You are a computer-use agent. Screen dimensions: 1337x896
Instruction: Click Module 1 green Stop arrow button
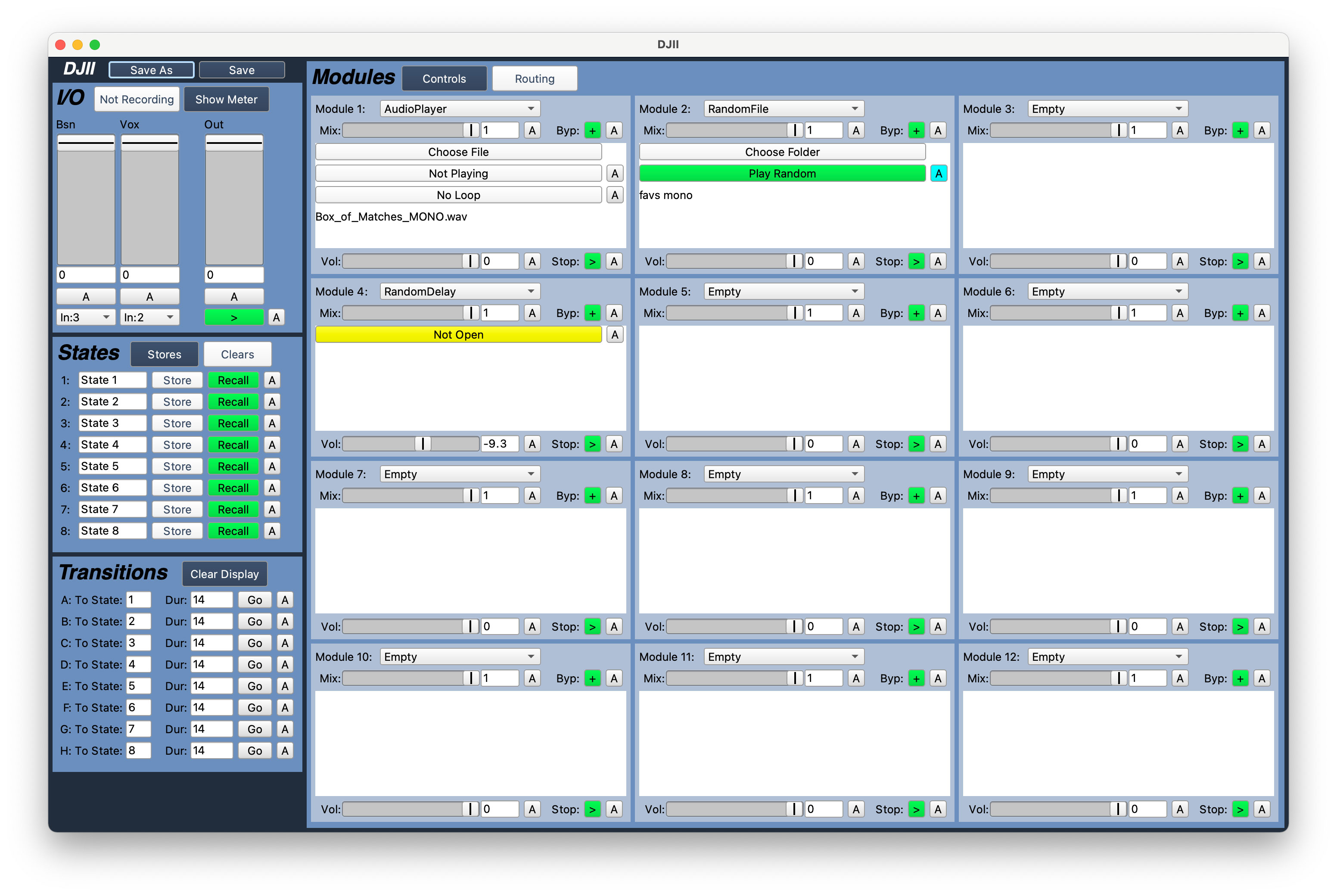pos(592,261)
